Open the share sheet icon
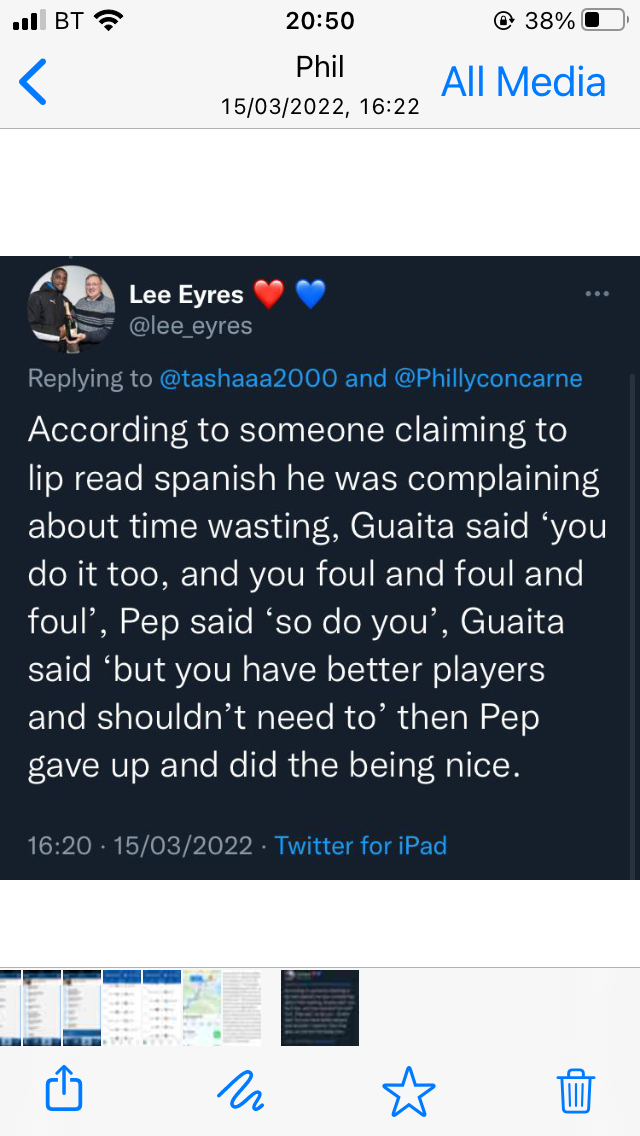 (64, 1089)
